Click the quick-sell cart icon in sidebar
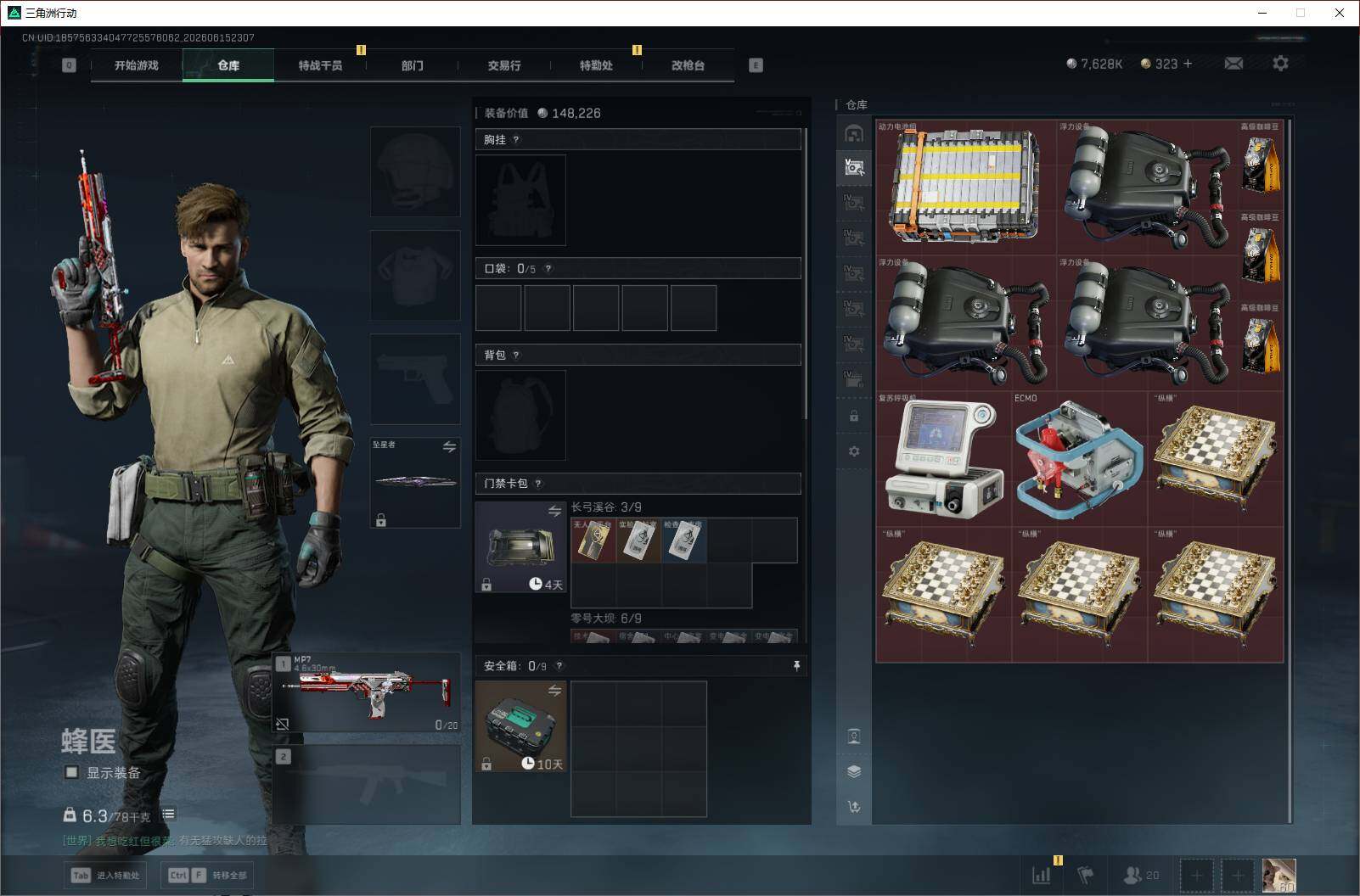The width and height of the screenshot is (1360, 896). pyautogui.click(x=854, y=807)
